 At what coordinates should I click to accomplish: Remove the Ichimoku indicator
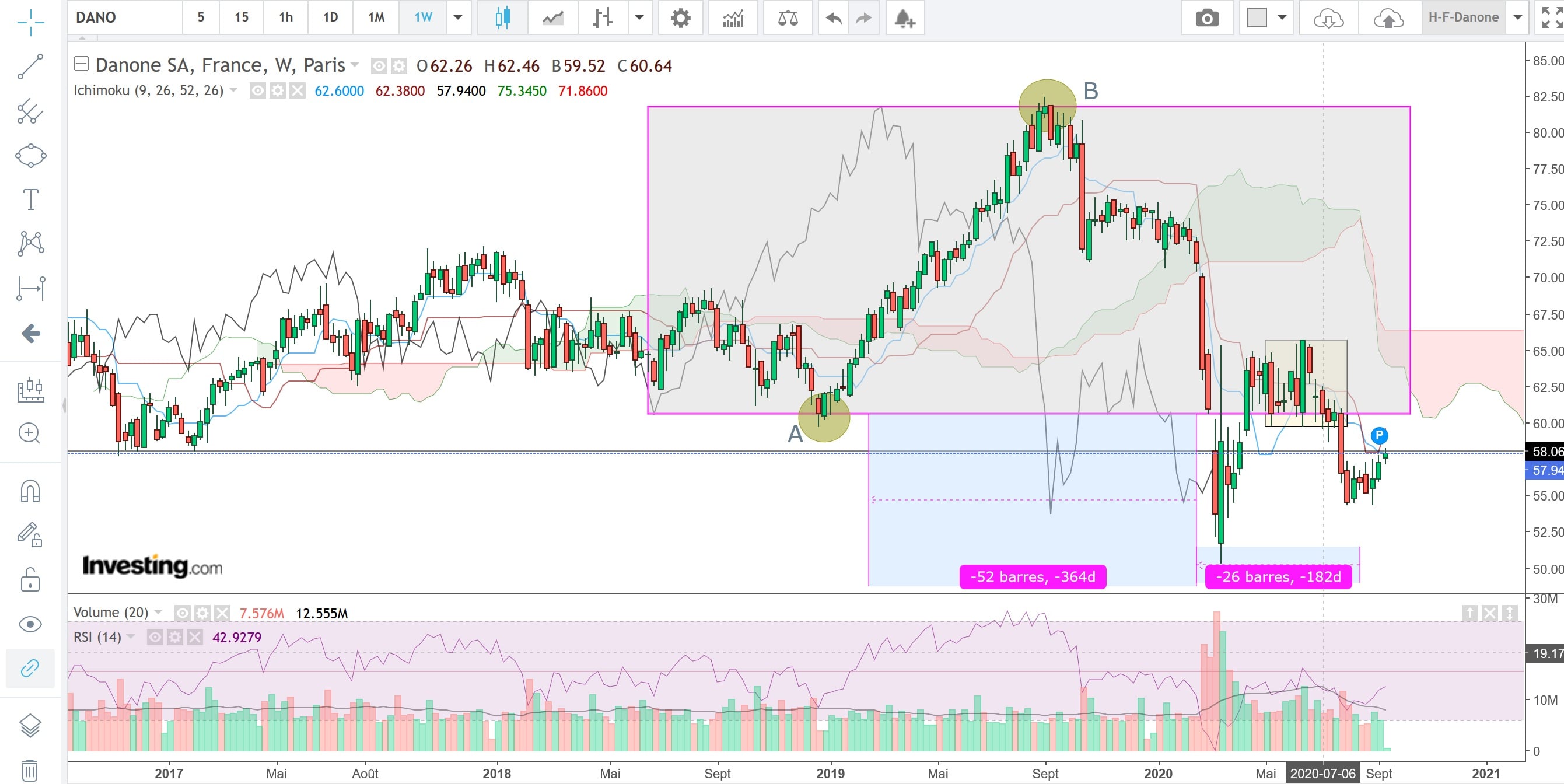(297, 91)
